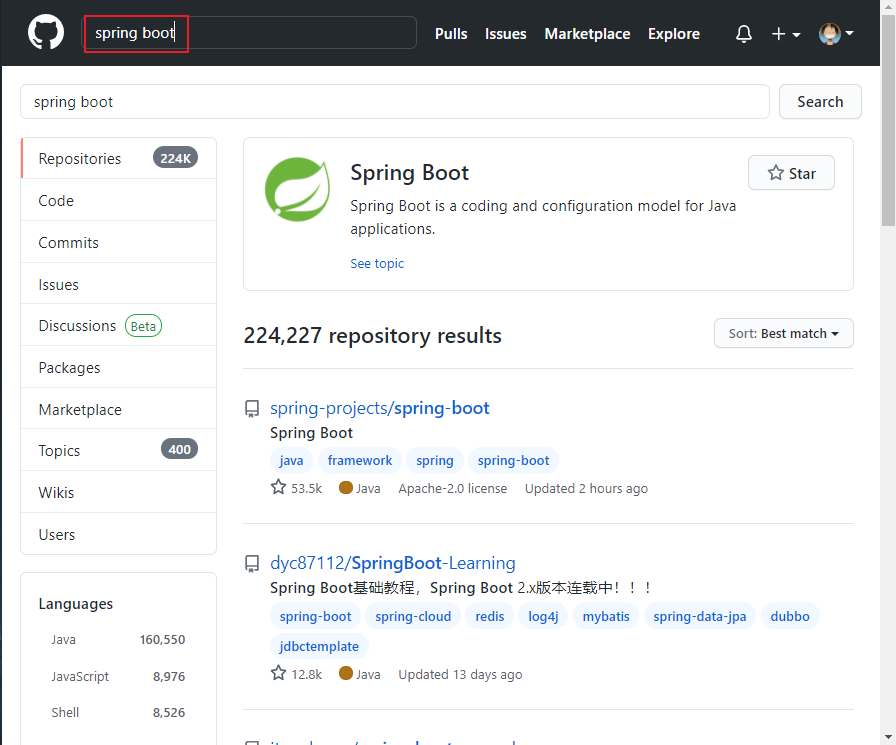The width and height of the screenshot is (896, 745).
Task: Click the mybatis topic tag
Action: (x=606, y=616)
